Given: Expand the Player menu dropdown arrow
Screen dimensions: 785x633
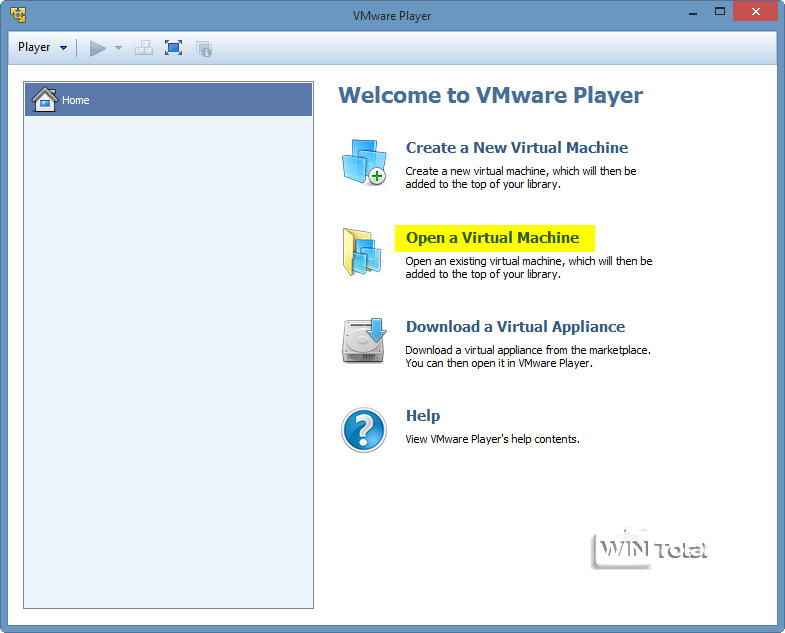Looking at the screenshot, I should coord(64,48).
